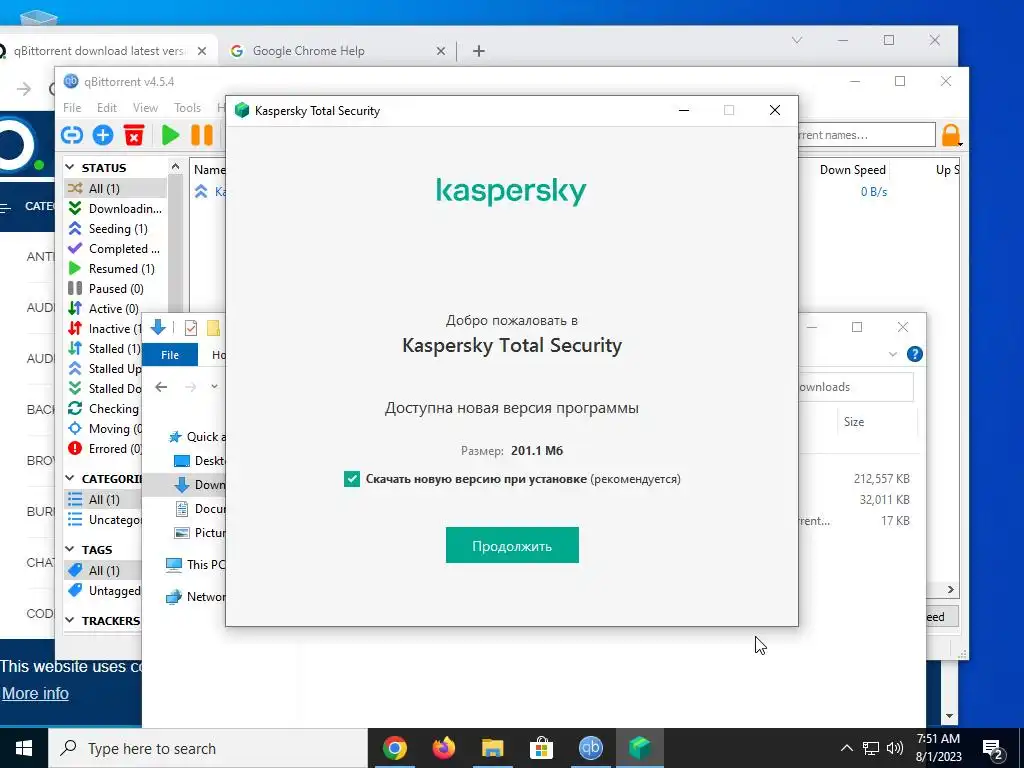This screenshot has height=768, width=1024.
Task: Open the Tools menu in qBittorrent
Action: pos(187,108)
